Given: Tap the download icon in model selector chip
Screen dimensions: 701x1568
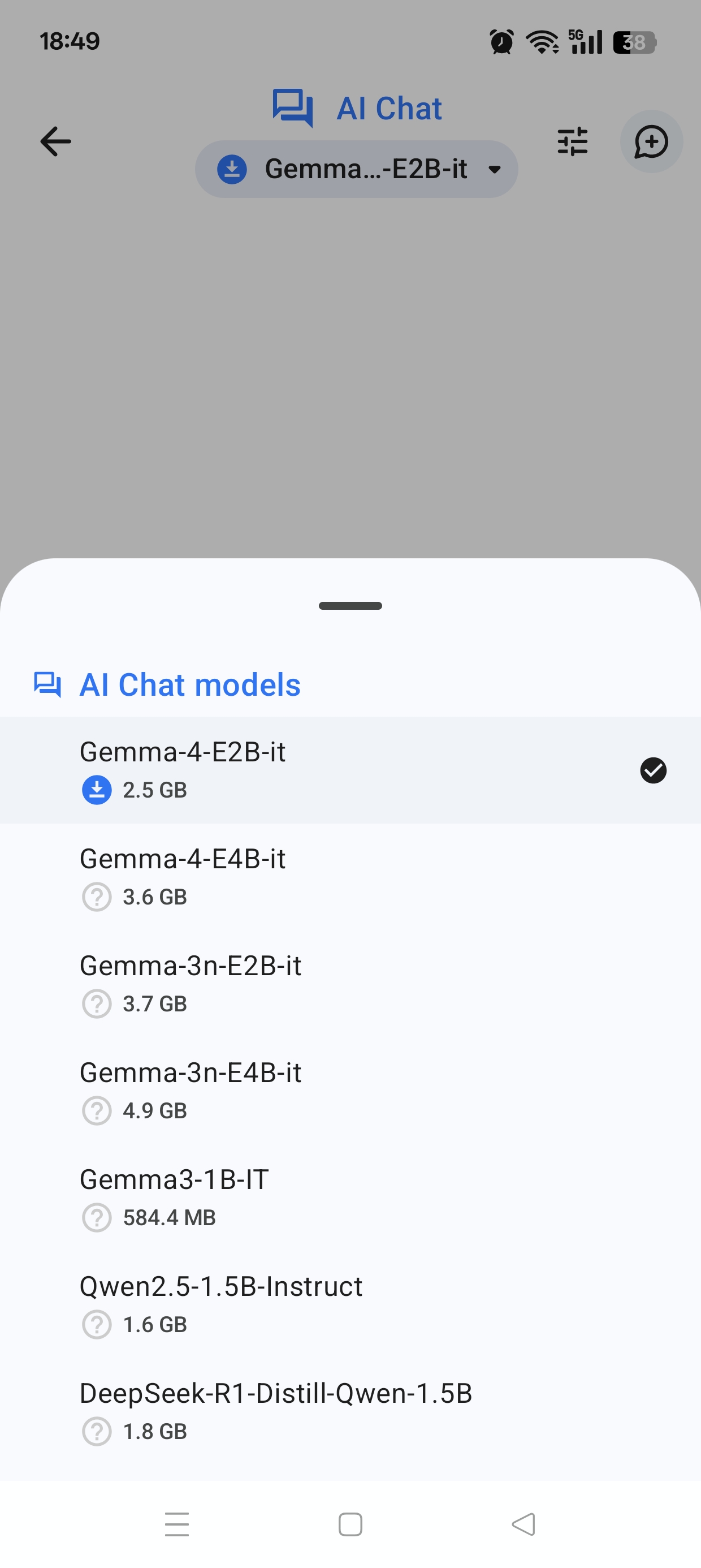Looking at the screenshot, I should pos(232,169).
